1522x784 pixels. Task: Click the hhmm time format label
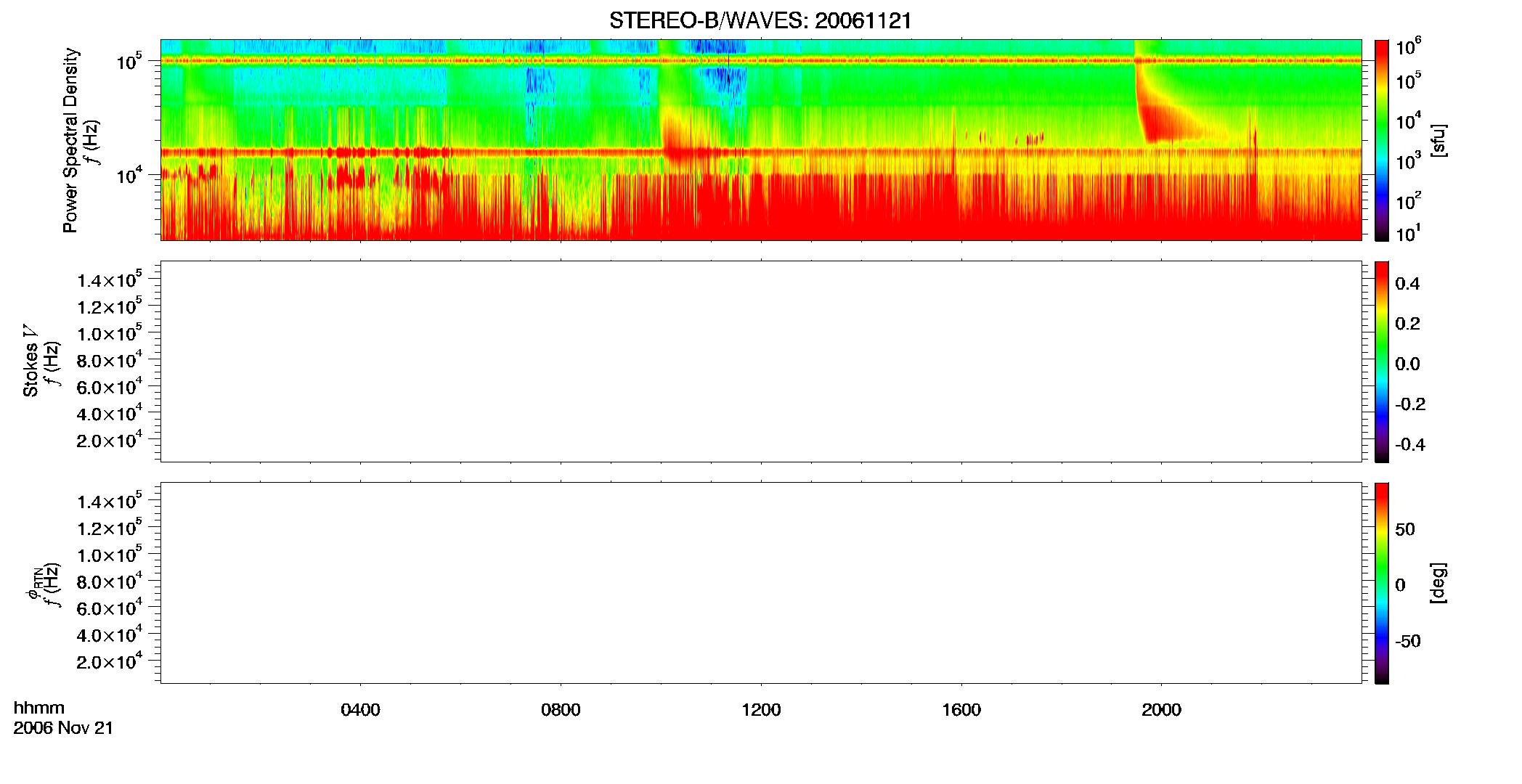[x=38, y=708]
